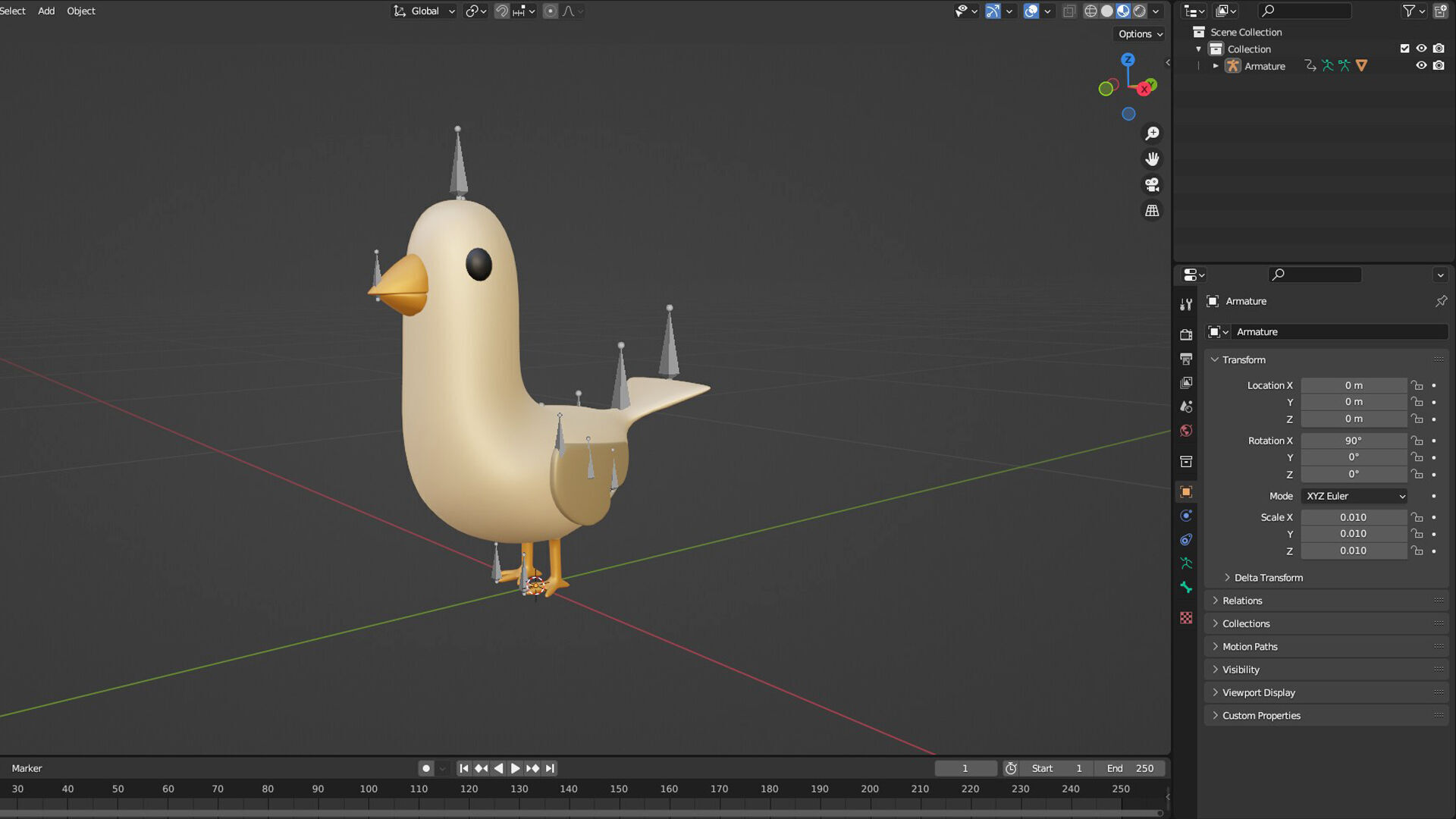Click the orange armature data triangle icon
Screen dimensions: 1456x819
[x=1361, y=66]
